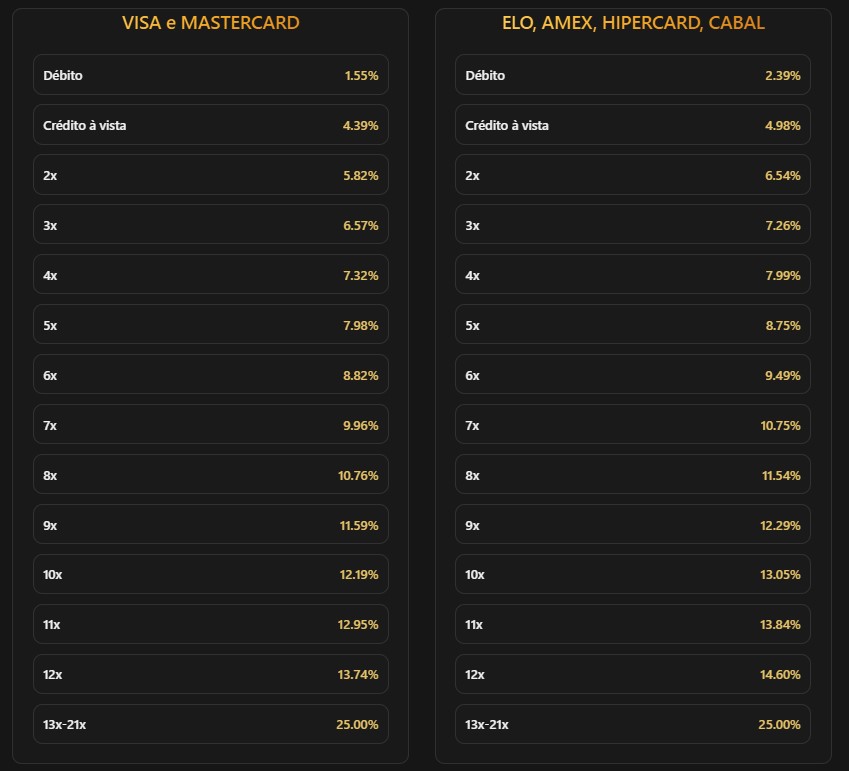Click Crédito à vista row with 4.39%
849x771 pixels.
point(210,125)
